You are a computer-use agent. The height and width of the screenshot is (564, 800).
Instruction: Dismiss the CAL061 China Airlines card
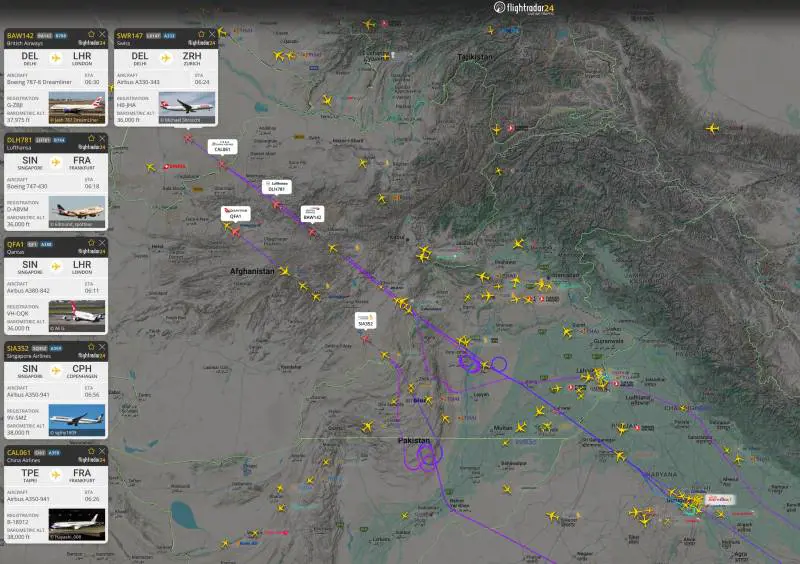(102, 451)
